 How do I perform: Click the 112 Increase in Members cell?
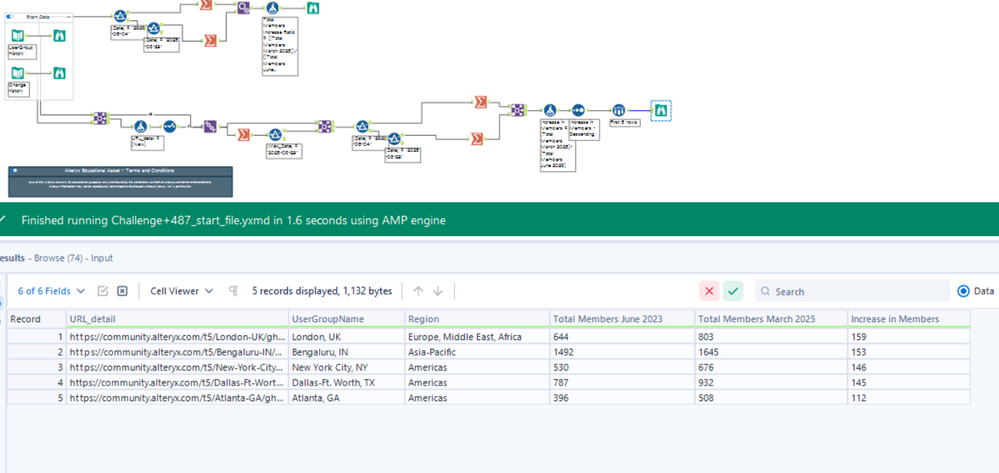(x=909, y=398)
